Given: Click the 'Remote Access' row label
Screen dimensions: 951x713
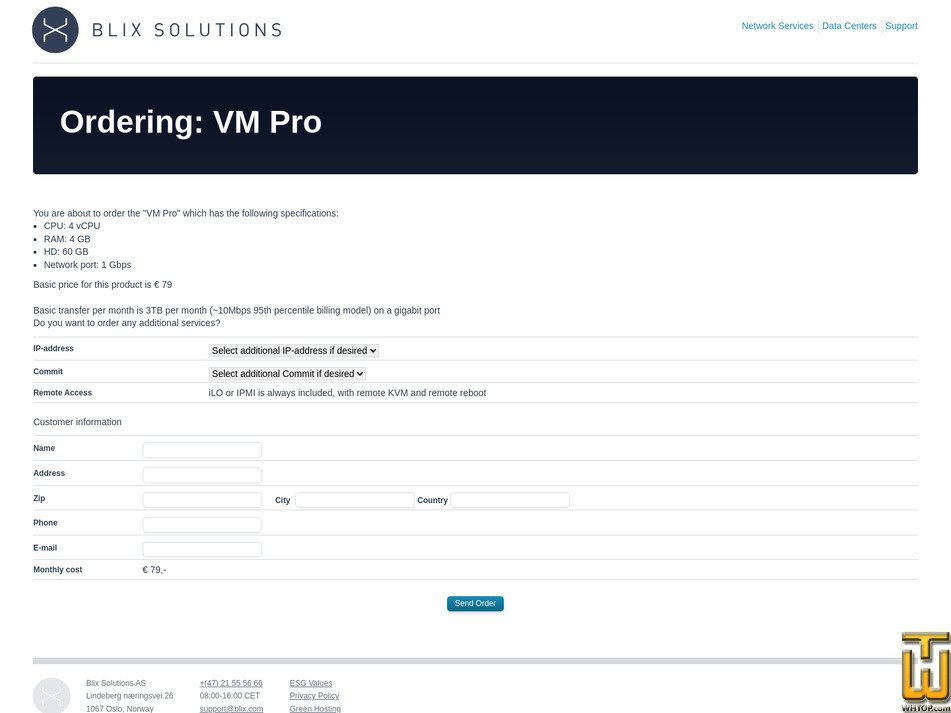Looking at the screenshot, I should (x=62, y=393).
